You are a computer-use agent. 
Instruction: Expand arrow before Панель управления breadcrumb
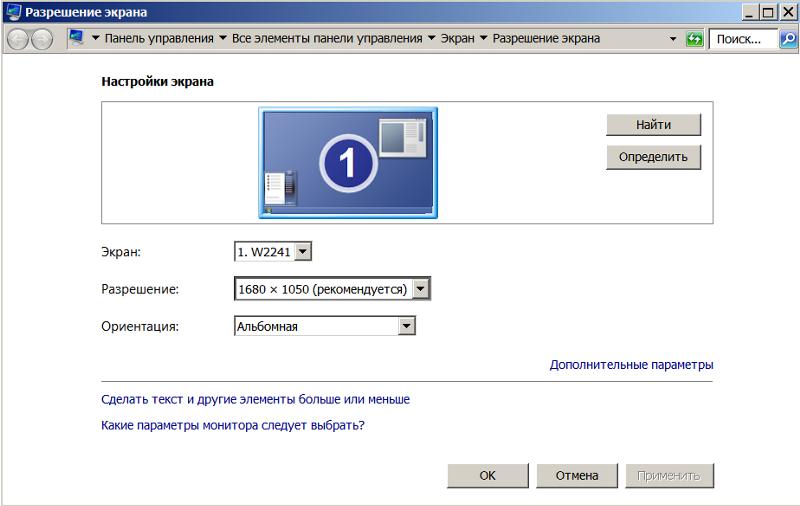click(x=95, y=38)
